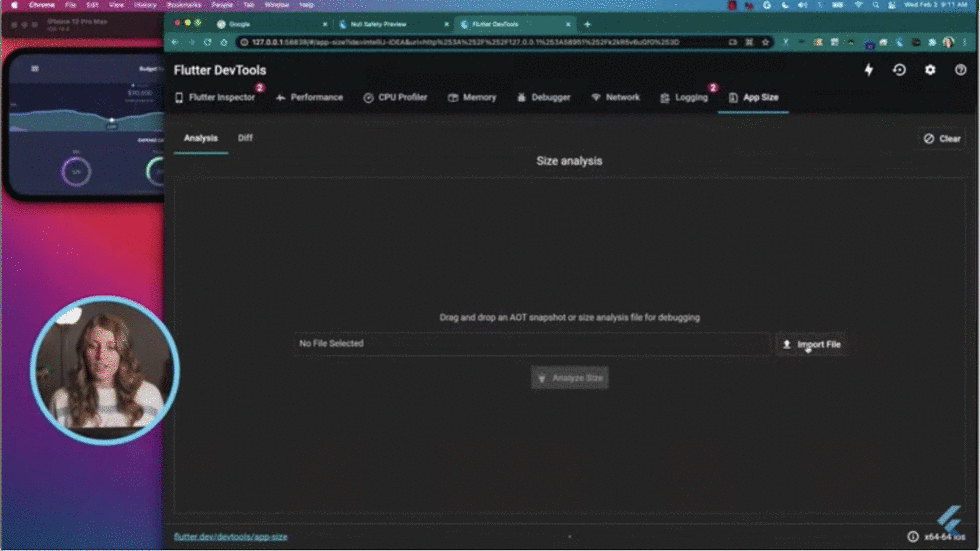
Task: Click the macOS Wi-Fi status icon
Action: [x=859, y=5]
